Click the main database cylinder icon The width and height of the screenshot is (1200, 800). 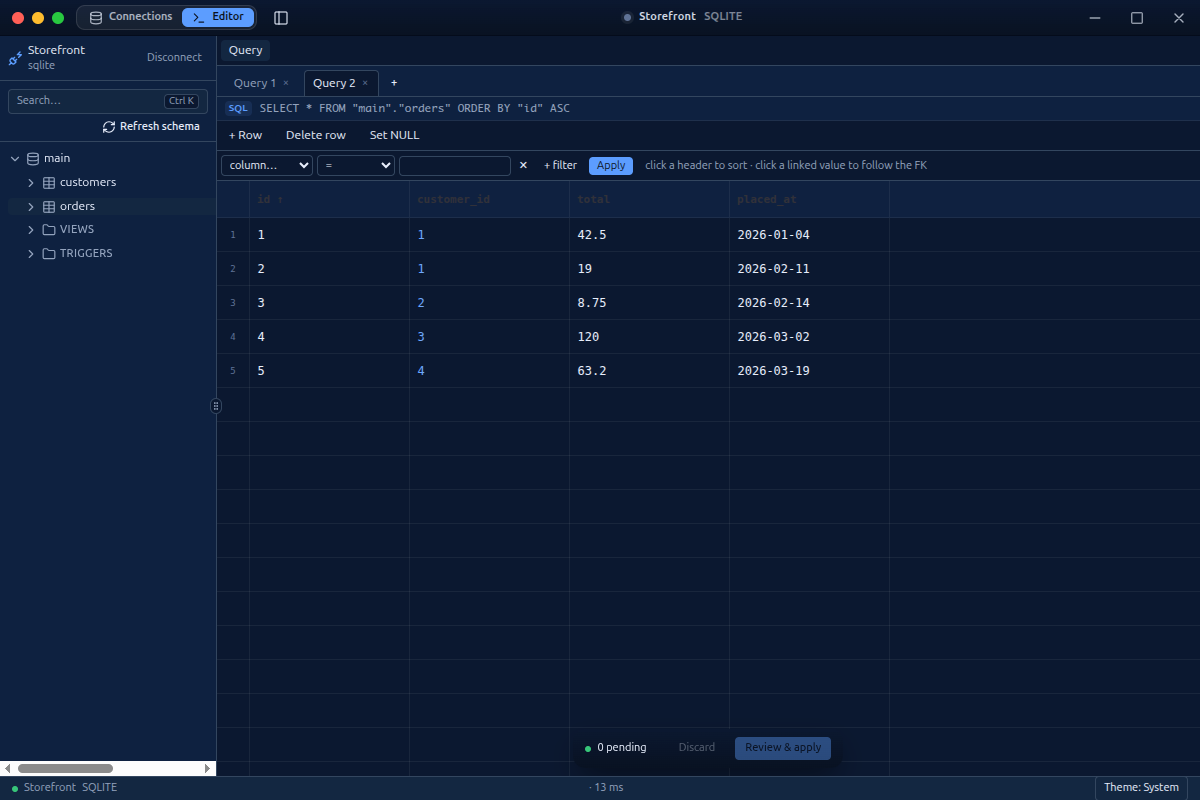(x=33, y=158)
